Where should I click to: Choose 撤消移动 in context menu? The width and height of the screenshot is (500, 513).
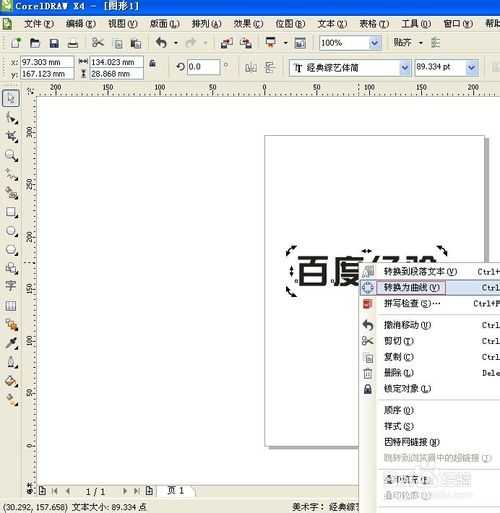pos(430,325)
